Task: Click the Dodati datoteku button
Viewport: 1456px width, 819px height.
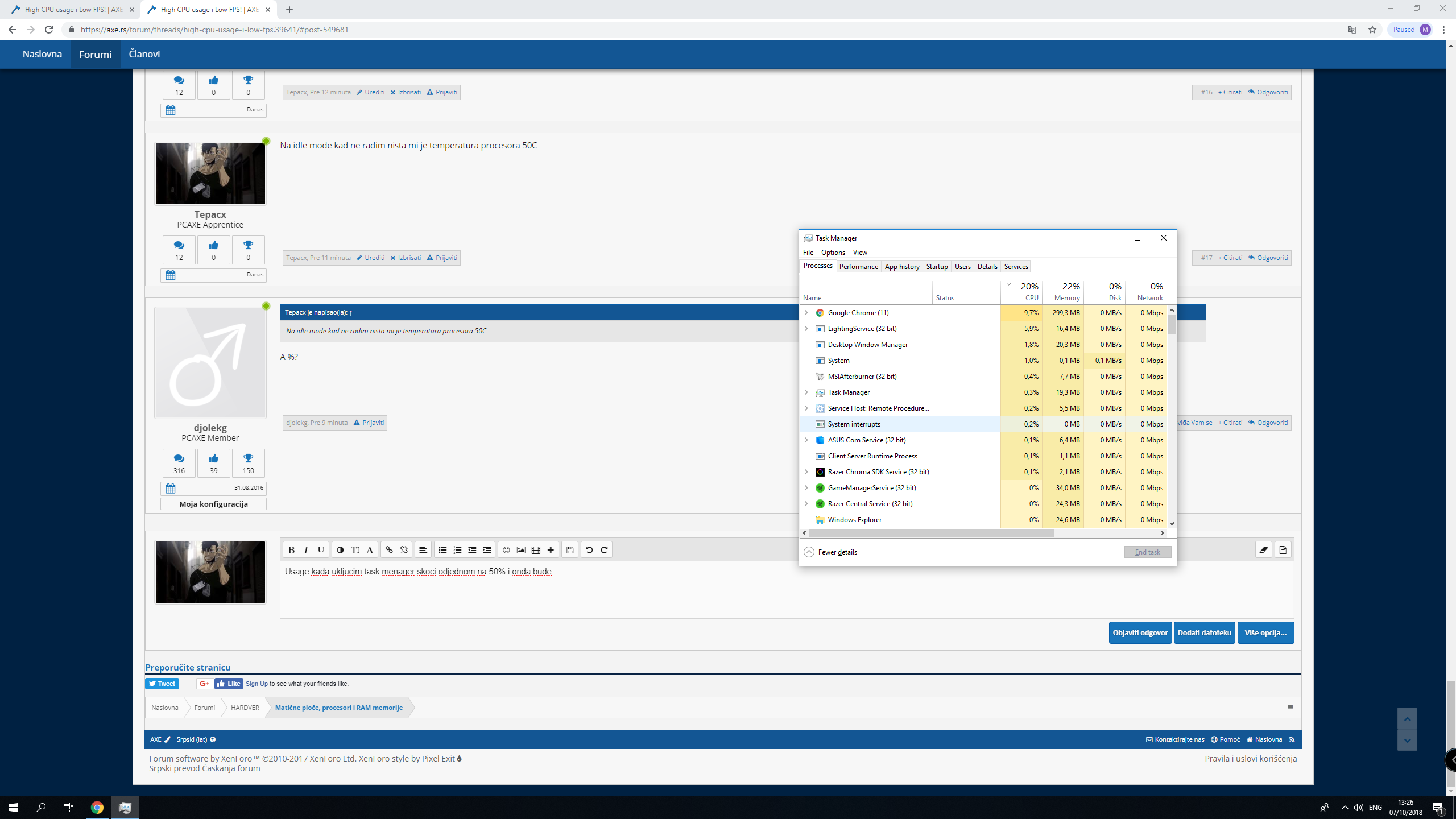Action: click(x=1205, y=632)
